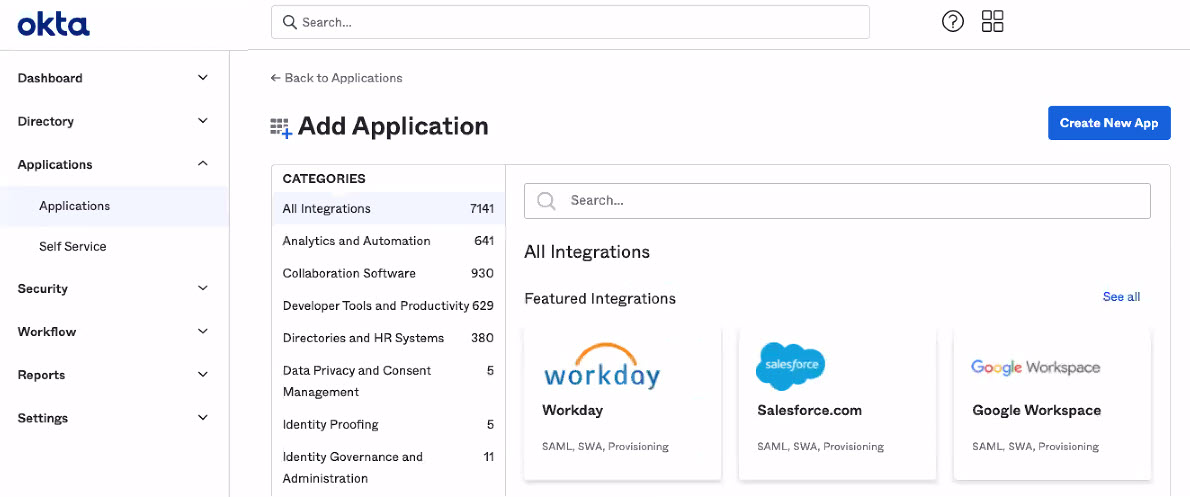Screen dimensions: 1190x497
Task: Expand the Settings menu chevron
Action: click(203, 418)
